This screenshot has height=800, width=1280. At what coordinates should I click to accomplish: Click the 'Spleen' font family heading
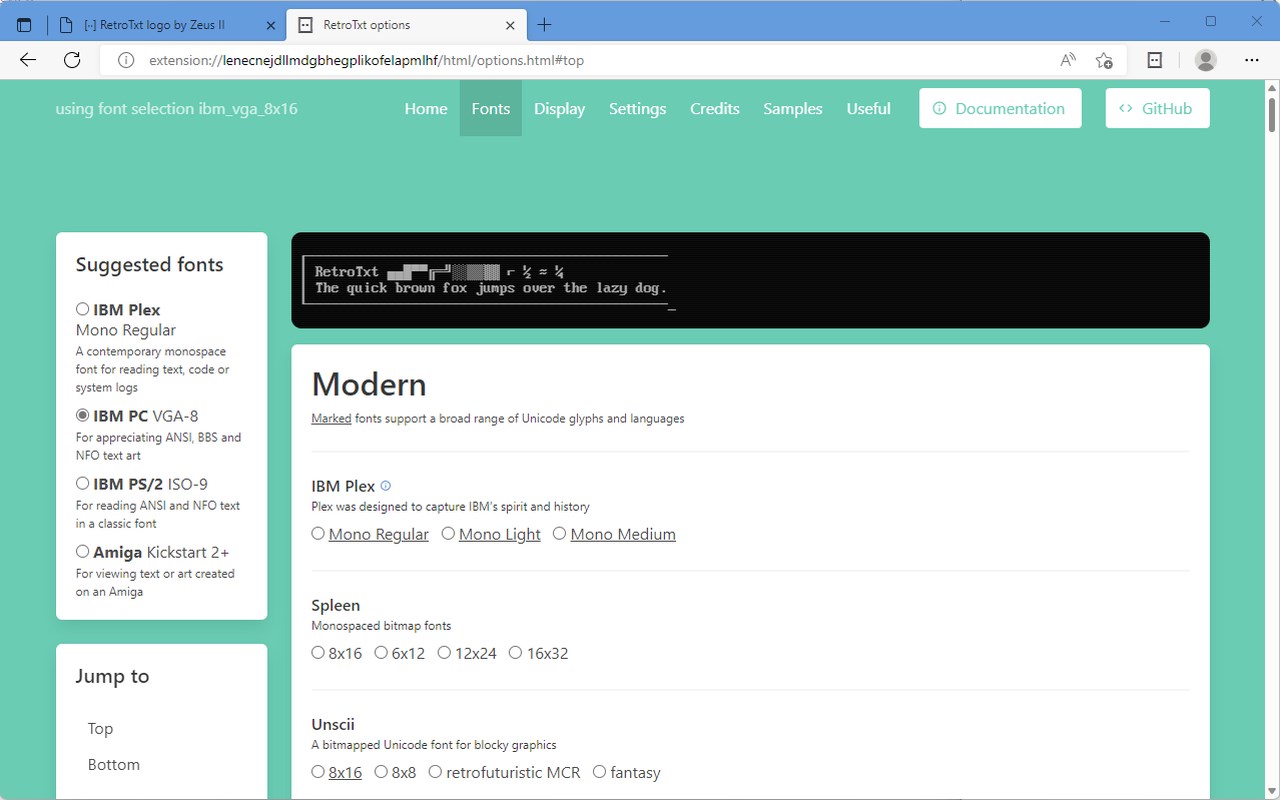(335, 605)
